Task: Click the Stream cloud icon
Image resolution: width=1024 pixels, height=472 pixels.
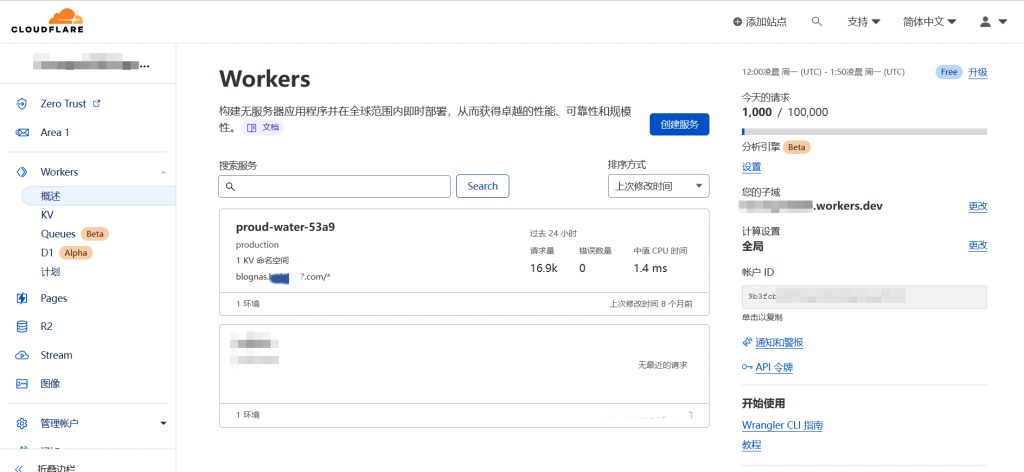Action: point(22,355)
